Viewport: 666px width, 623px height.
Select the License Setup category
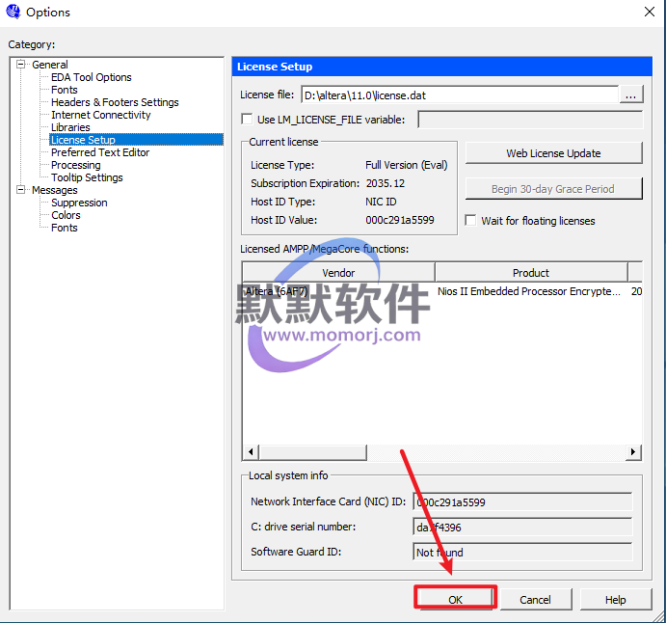tap(136, 140)
